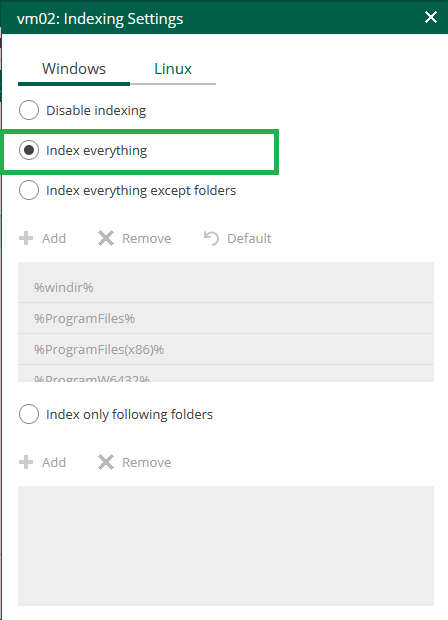Screen dimensions: 448x620
Task: Select the Disable indexing radio button
Action: point(29,110)
